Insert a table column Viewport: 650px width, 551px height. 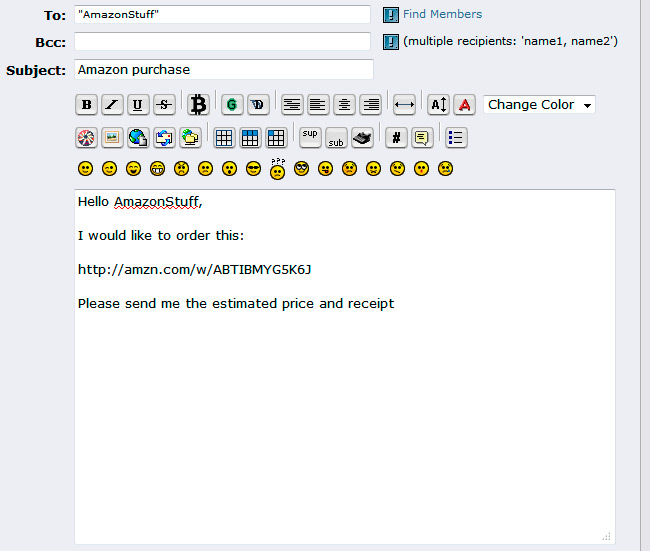pyautogui.click(x=276, y=138)
